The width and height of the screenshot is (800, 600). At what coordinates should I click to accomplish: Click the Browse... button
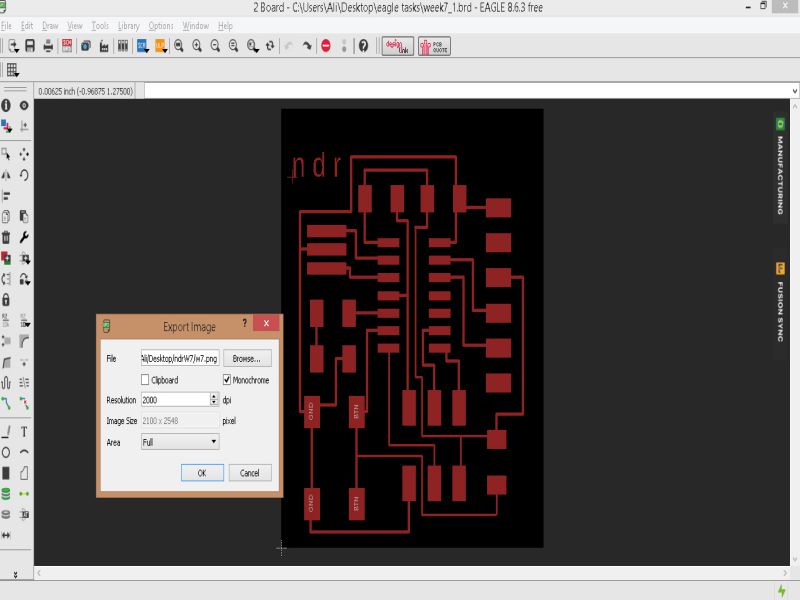(x=246, y=358)
